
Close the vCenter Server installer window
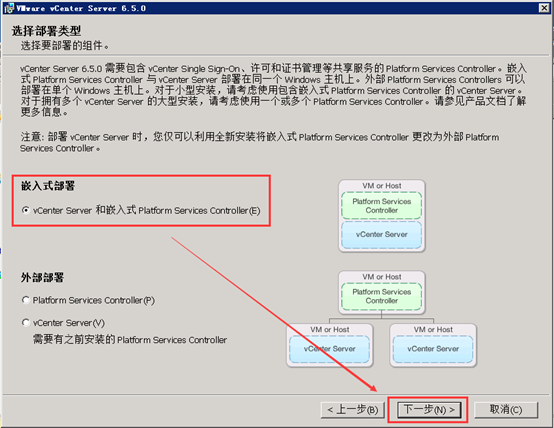544,8
